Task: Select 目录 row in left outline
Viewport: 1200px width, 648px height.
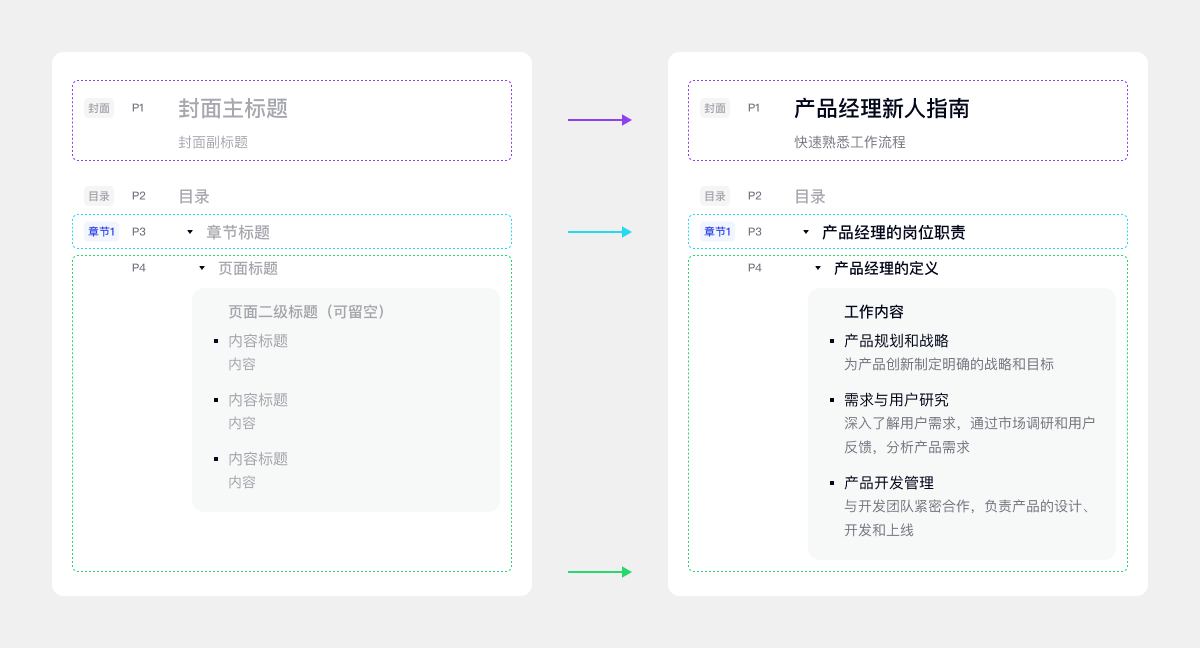Action: pyautogui.click(x=194, y=196)
